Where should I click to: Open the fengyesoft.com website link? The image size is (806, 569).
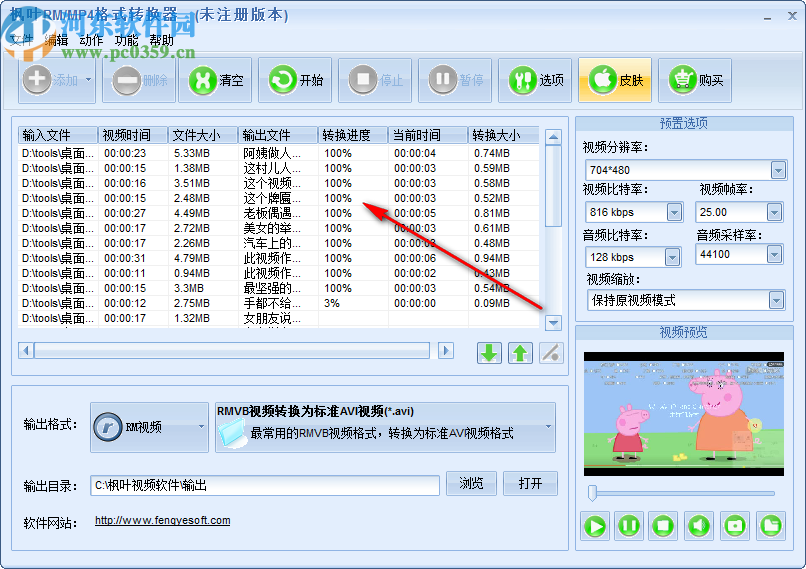(x=162, y=520)
